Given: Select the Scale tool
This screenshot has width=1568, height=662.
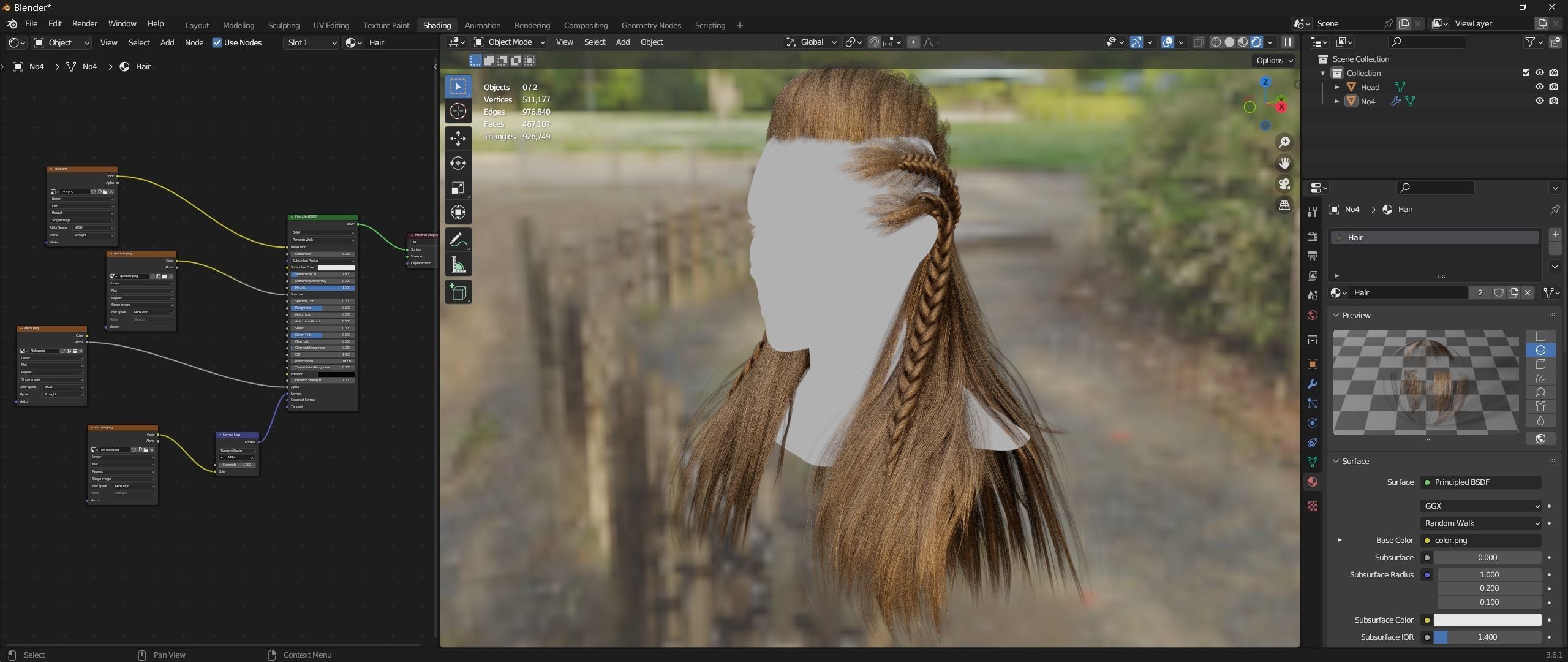Looking at the screenshot, I should pos(458,188).
